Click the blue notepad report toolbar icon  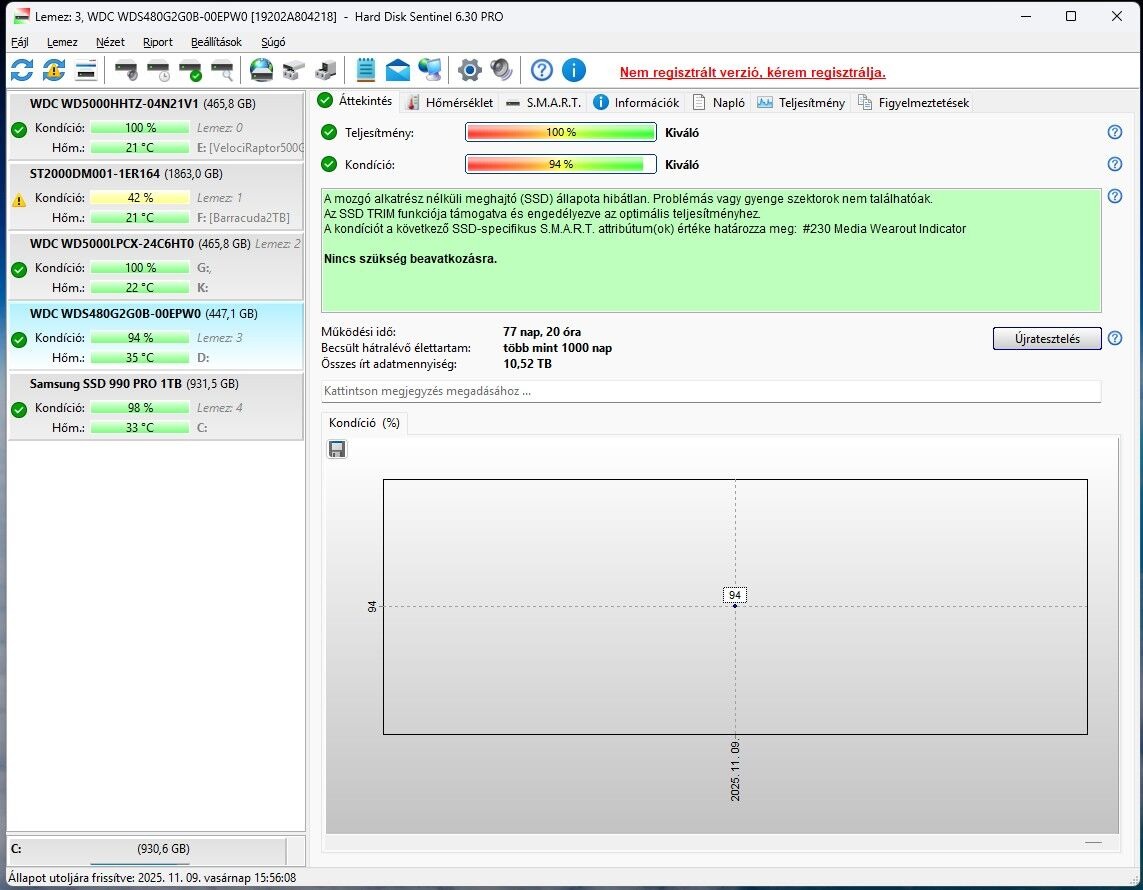pyautogui.click(x=365, y=71)
